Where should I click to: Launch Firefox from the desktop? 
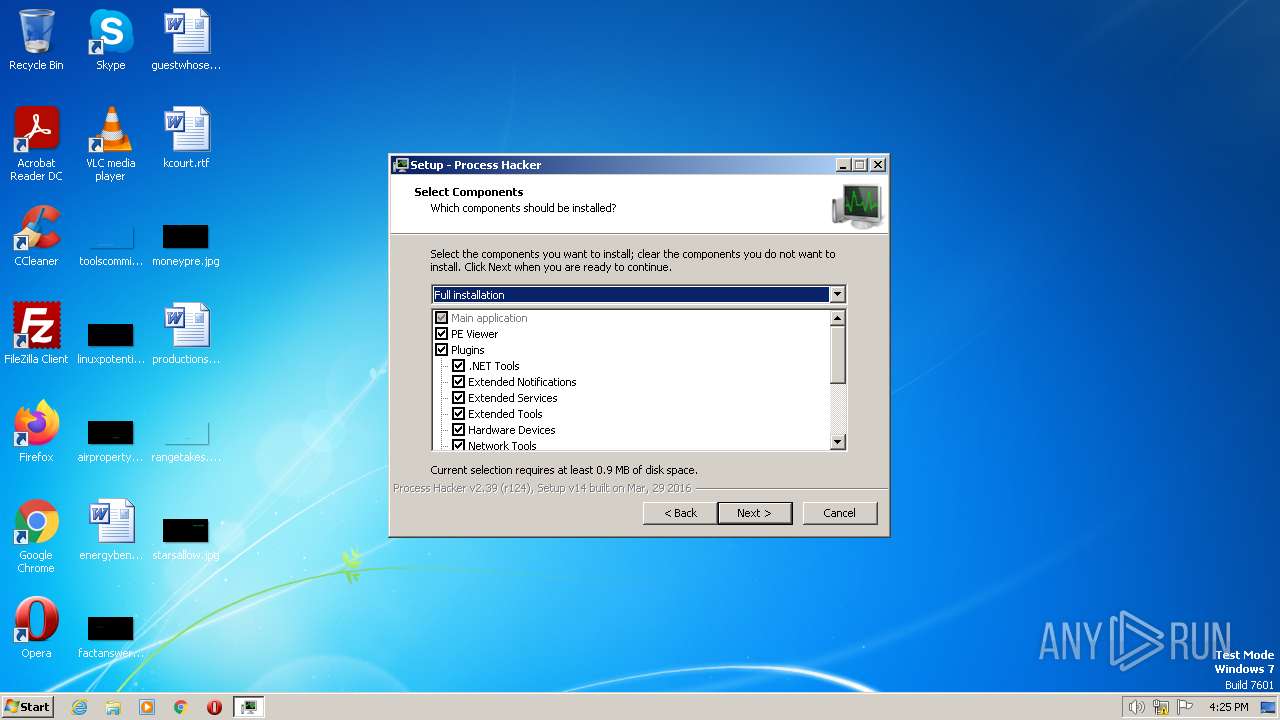click(36, 432)
